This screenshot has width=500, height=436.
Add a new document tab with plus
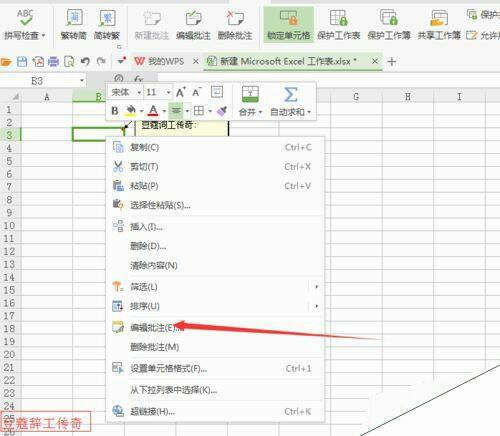pyautogui.click(x=392, y=62)
